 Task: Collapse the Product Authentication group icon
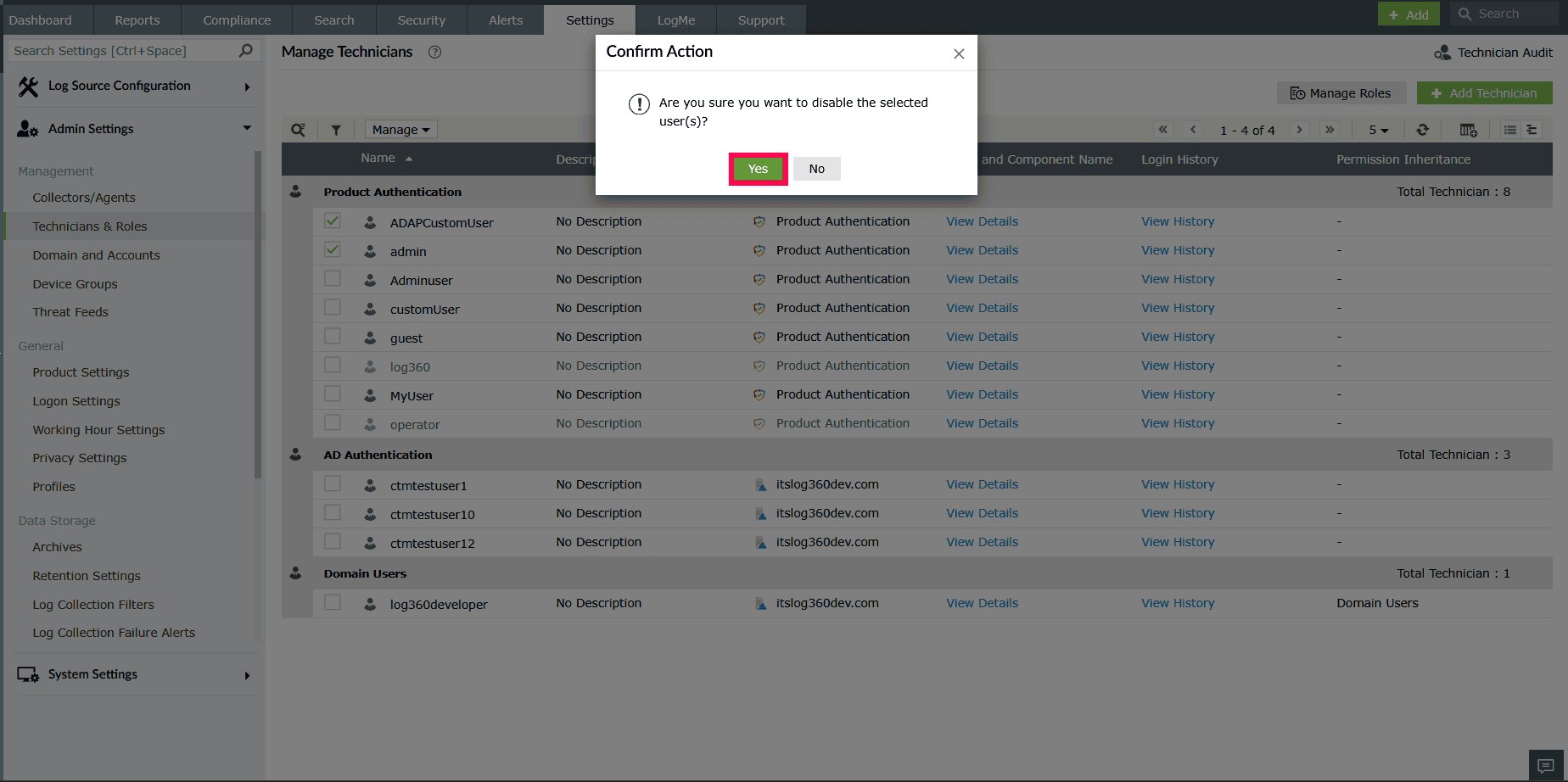tap(295, 192)
